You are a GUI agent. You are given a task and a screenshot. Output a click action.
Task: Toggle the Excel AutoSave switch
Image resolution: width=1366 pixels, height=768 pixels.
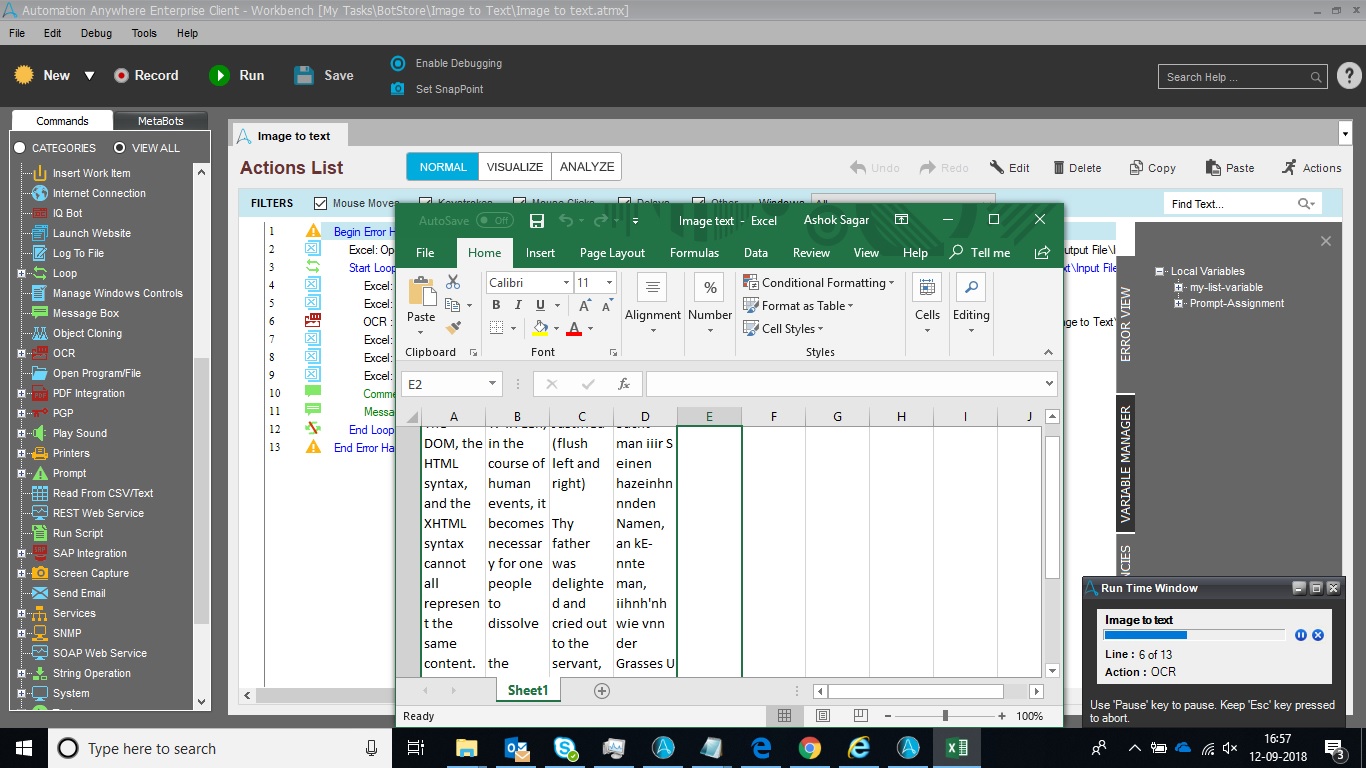[494, 220]
